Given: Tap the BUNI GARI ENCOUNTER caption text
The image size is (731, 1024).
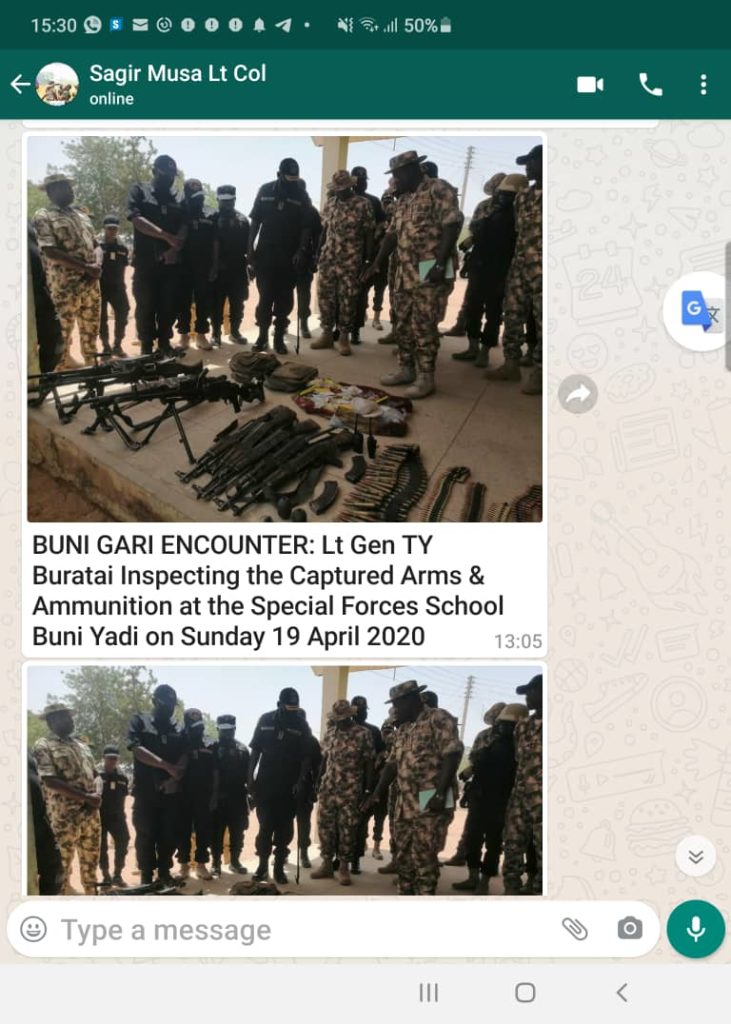Looking at the screenshot, I should [268, 590].
